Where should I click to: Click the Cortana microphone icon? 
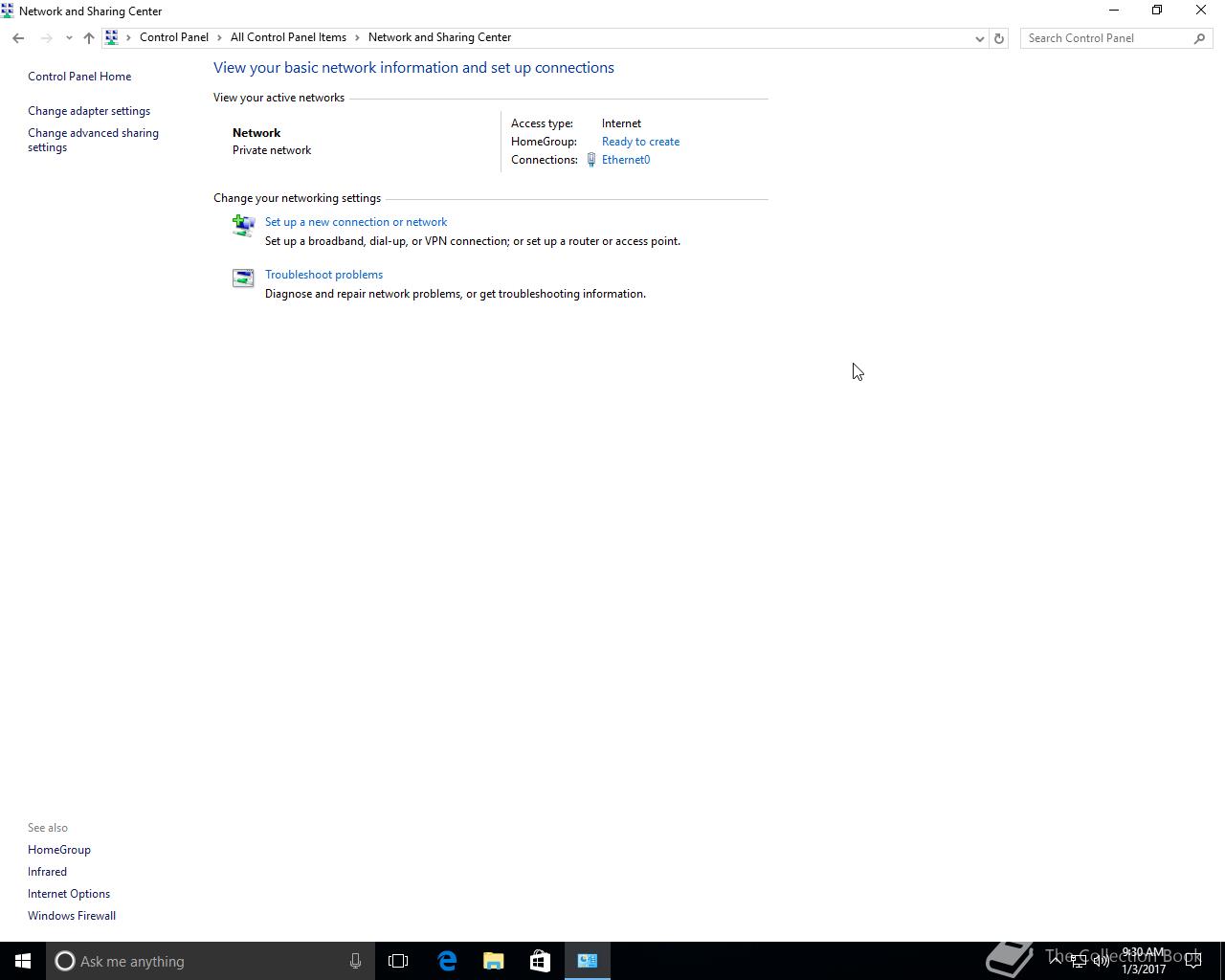pos(355,961)
